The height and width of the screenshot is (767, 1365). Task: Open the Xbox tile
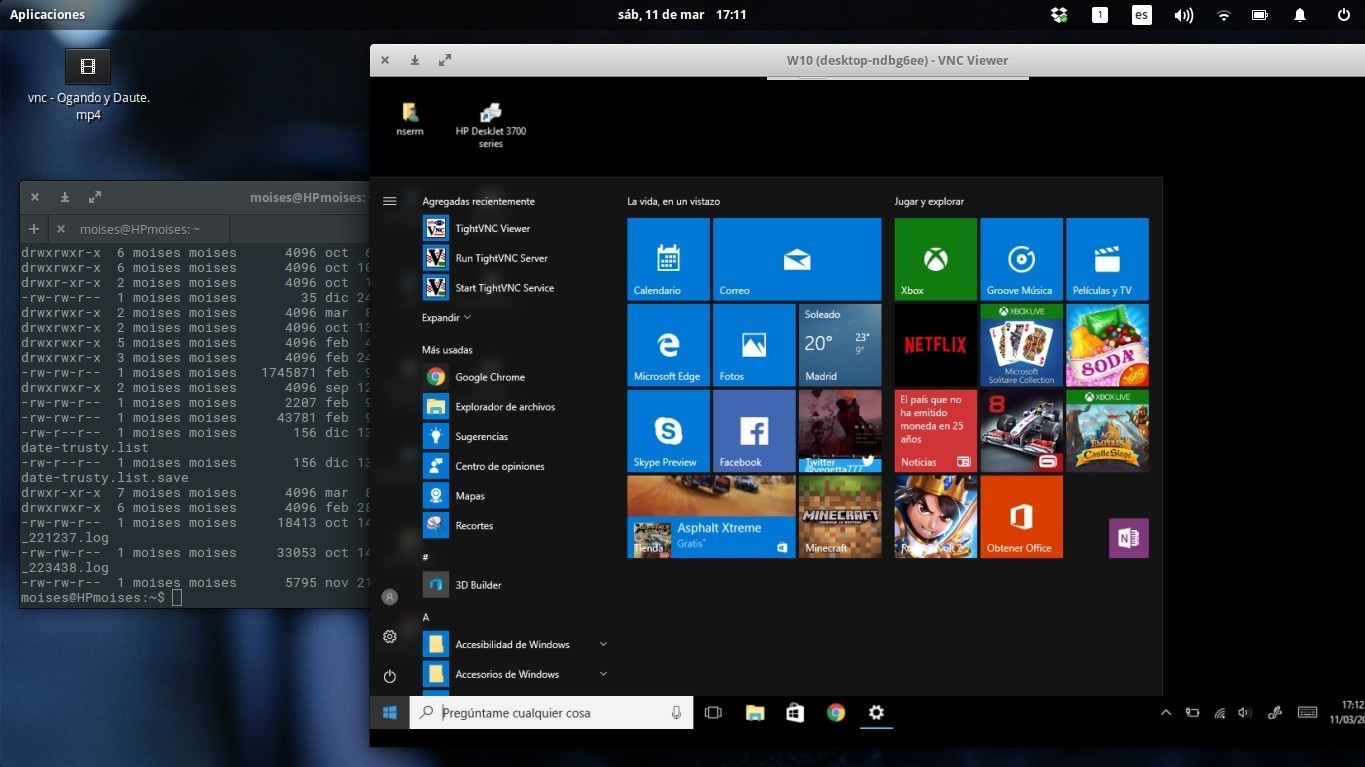point(935,259)
